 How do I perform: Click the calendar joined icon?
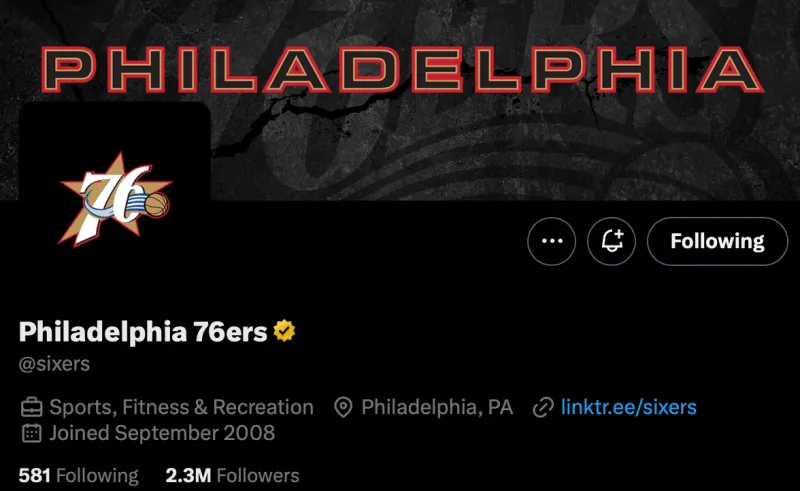[x=31, y=433]
